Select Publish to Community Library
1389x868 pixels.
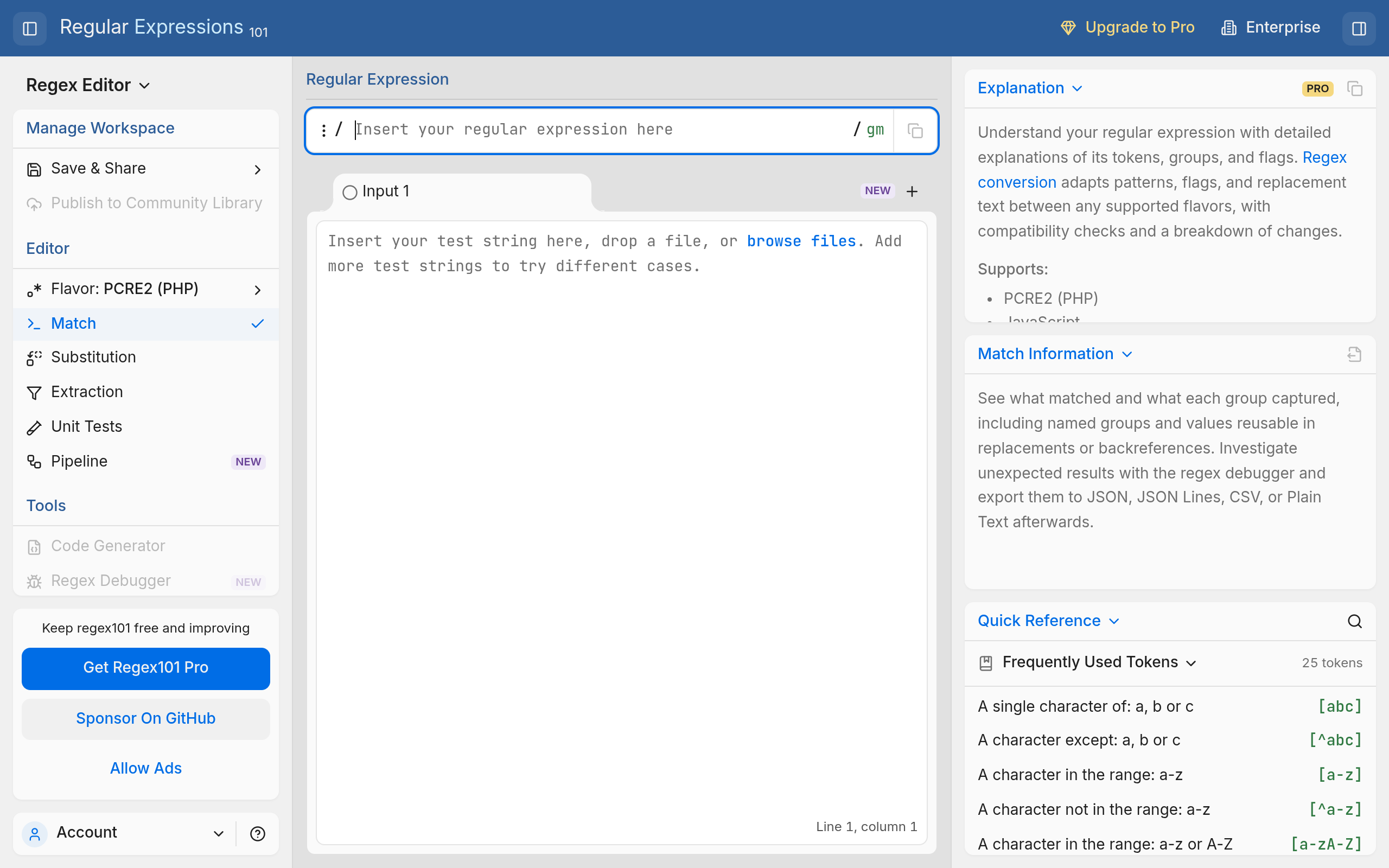(146, 203)
